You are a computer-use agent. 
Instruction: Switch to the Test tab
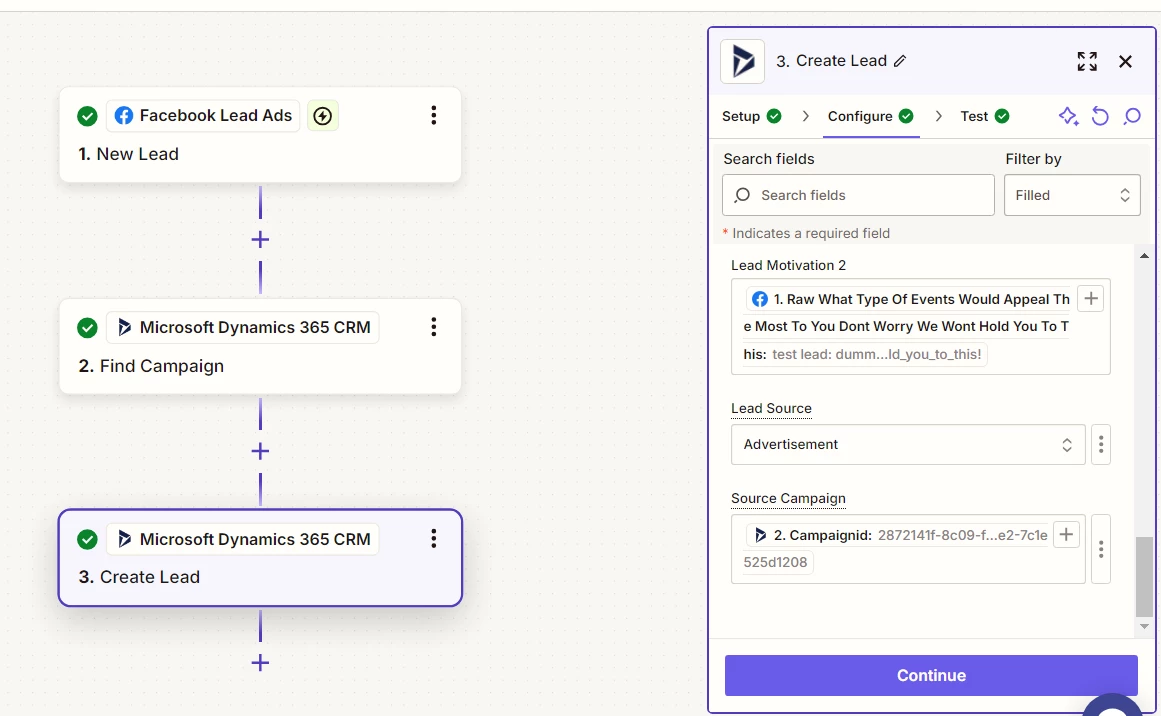985,116
